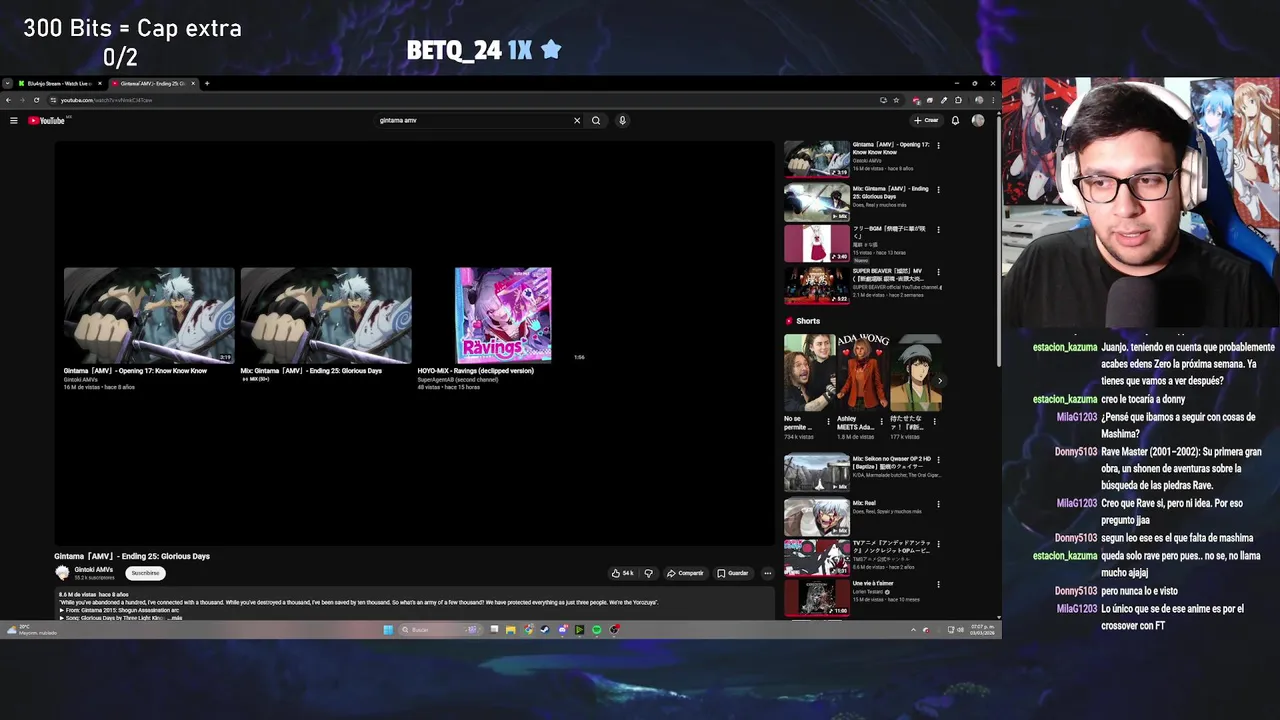The width and height of the screenshot is (1280, 720).
Task: Start voice search with microphone icon
Action: point(622,120)
